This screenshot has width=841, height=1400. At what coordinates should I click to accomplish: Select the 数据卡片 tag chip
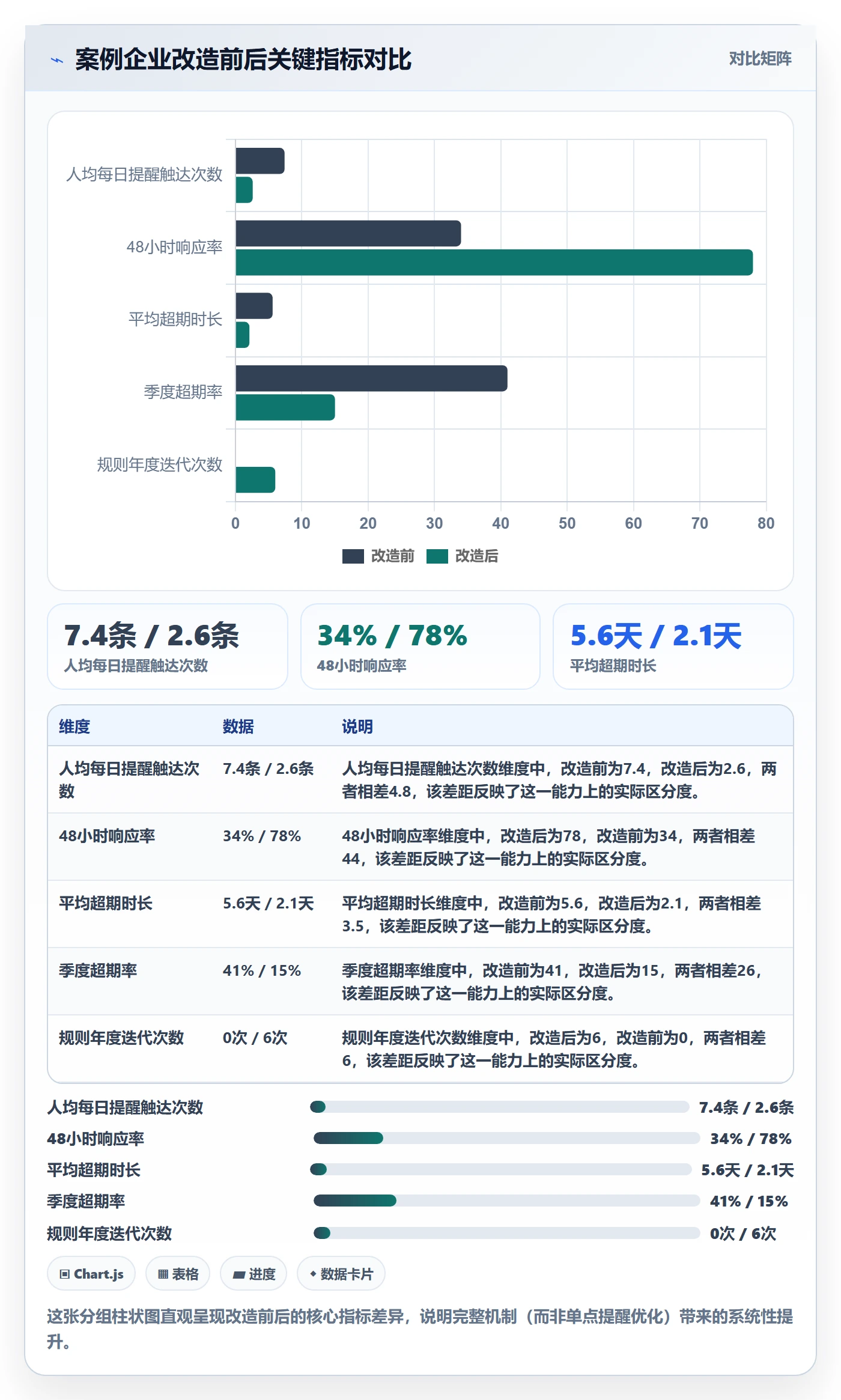(x=341, y=1274)
